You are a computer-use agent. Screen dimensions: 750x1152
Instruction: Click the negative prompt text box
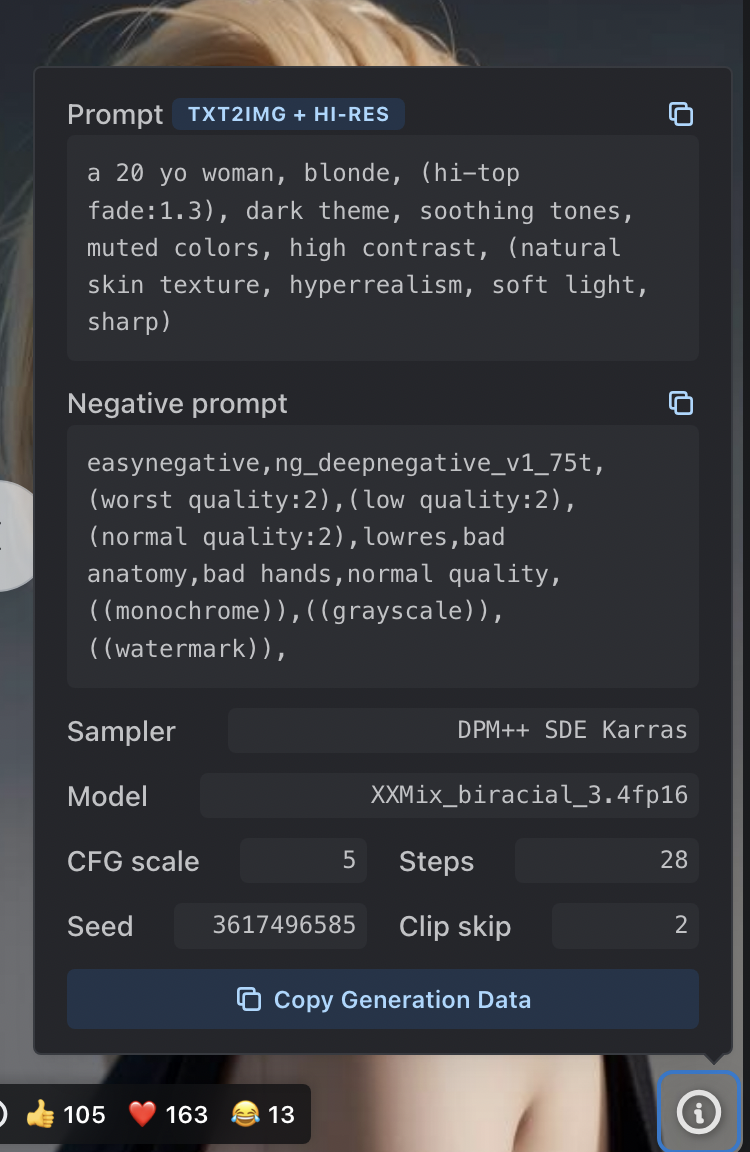coord(383,556)
